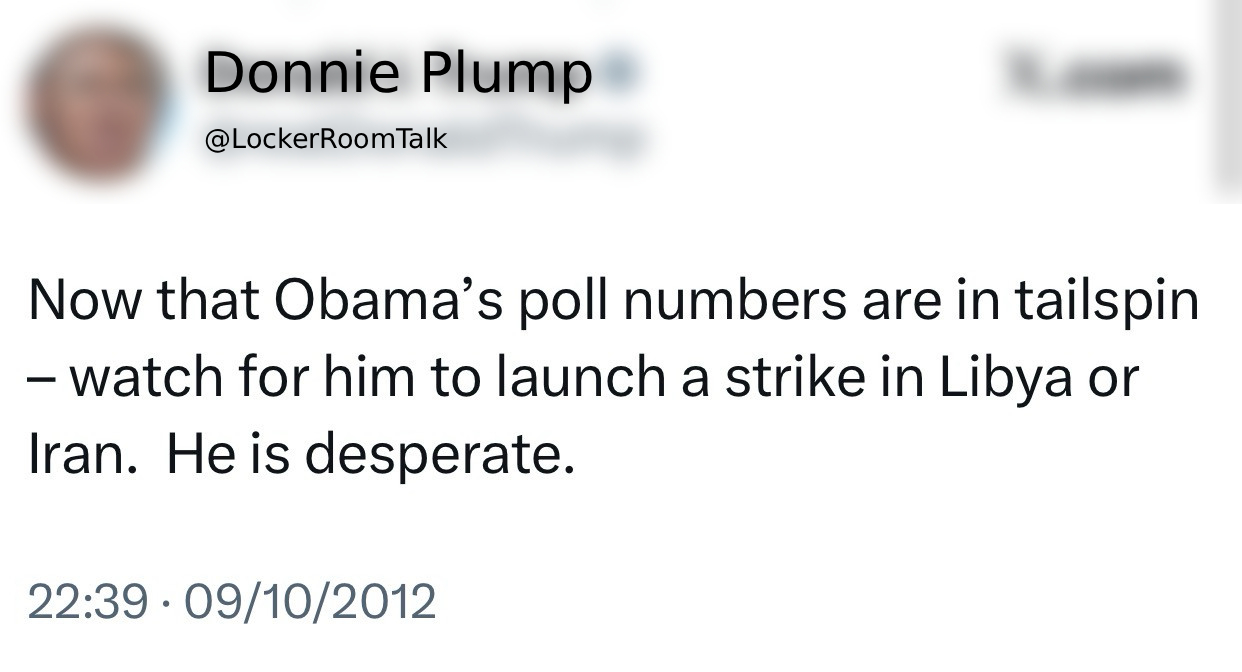Click the @LockerRoomTalk handle
Image resolution: width=1242 pixels, height=672 pixels.
pos(325,139)
